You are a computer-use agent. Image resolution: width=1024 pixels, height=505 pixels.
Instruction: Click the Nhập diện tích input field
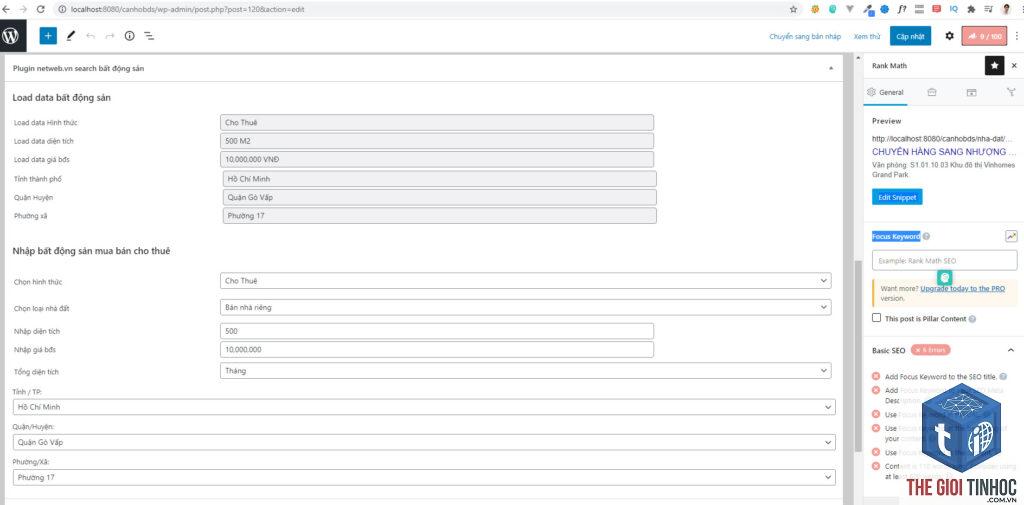click(437, 331)
